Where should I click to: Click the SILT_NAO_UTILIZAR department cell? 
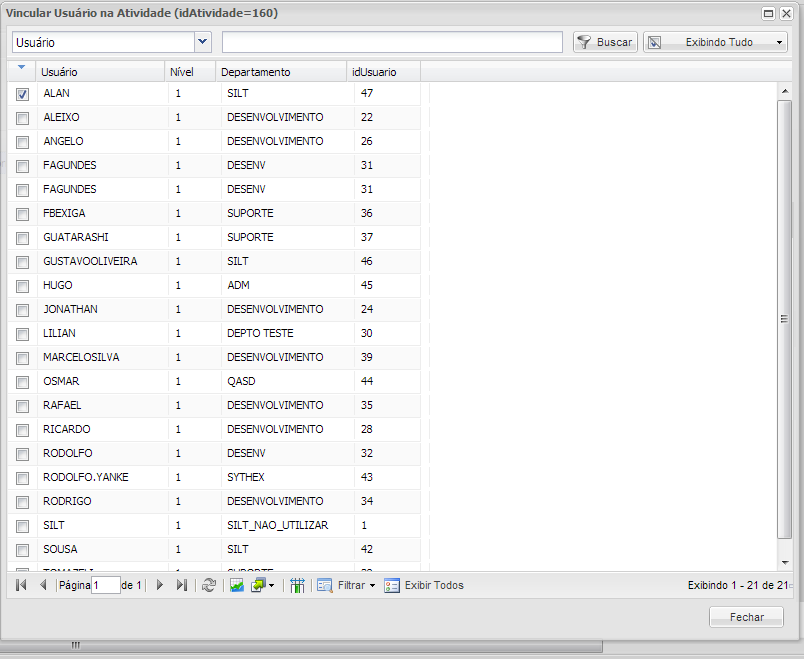pyautogui.click(x=277, y=525)
